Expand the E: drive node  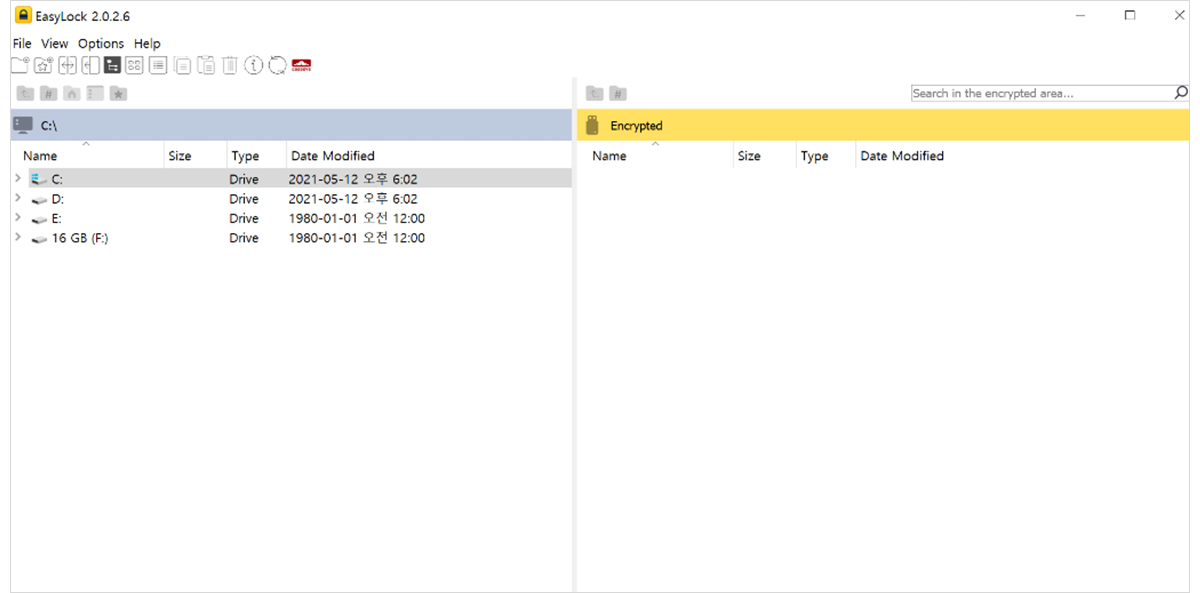pos(18,217)
